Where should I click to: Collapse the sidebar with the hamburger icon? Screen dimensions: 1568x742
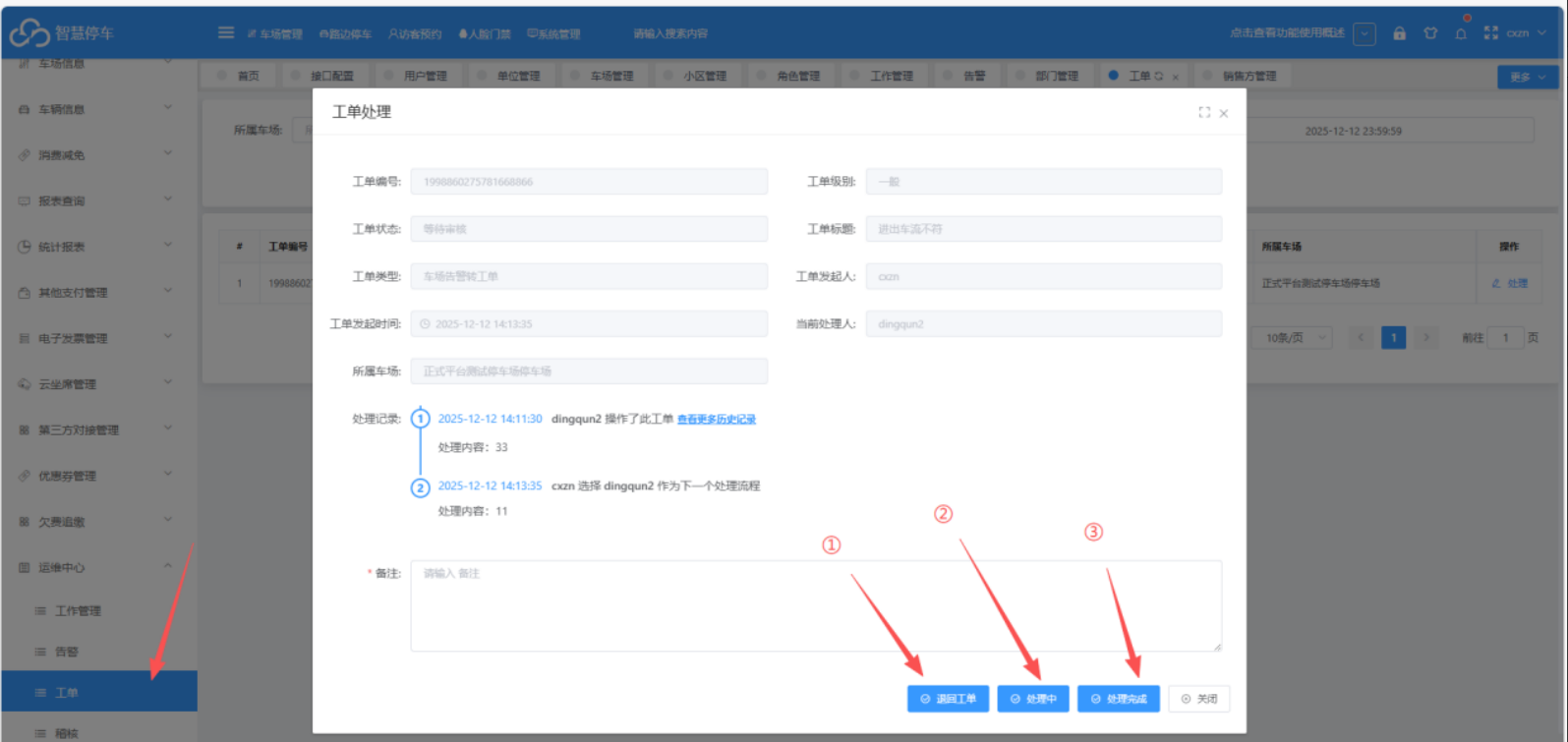pyautogui.click(x=226, y=32)
